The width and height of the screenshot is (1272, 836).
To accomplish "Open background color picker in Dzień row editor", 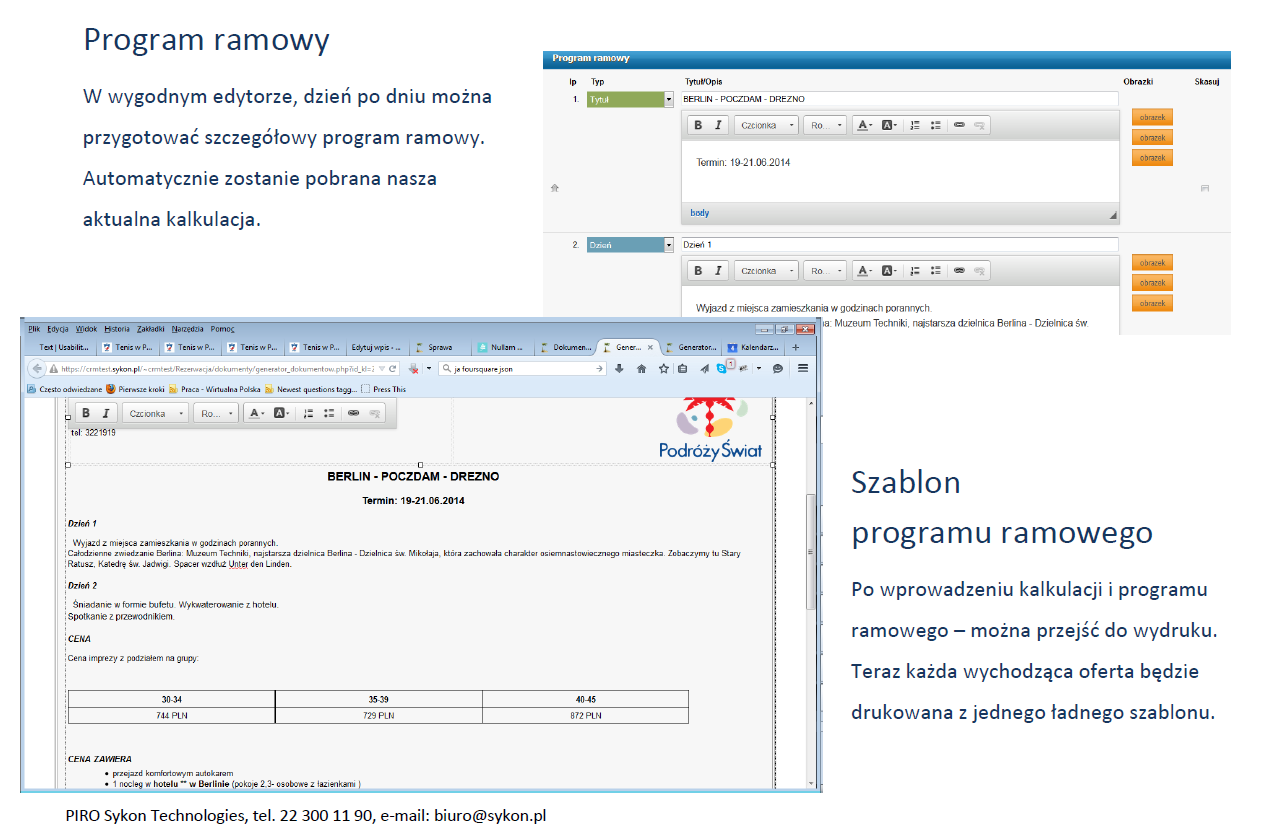I will click(x=889, y=270).
